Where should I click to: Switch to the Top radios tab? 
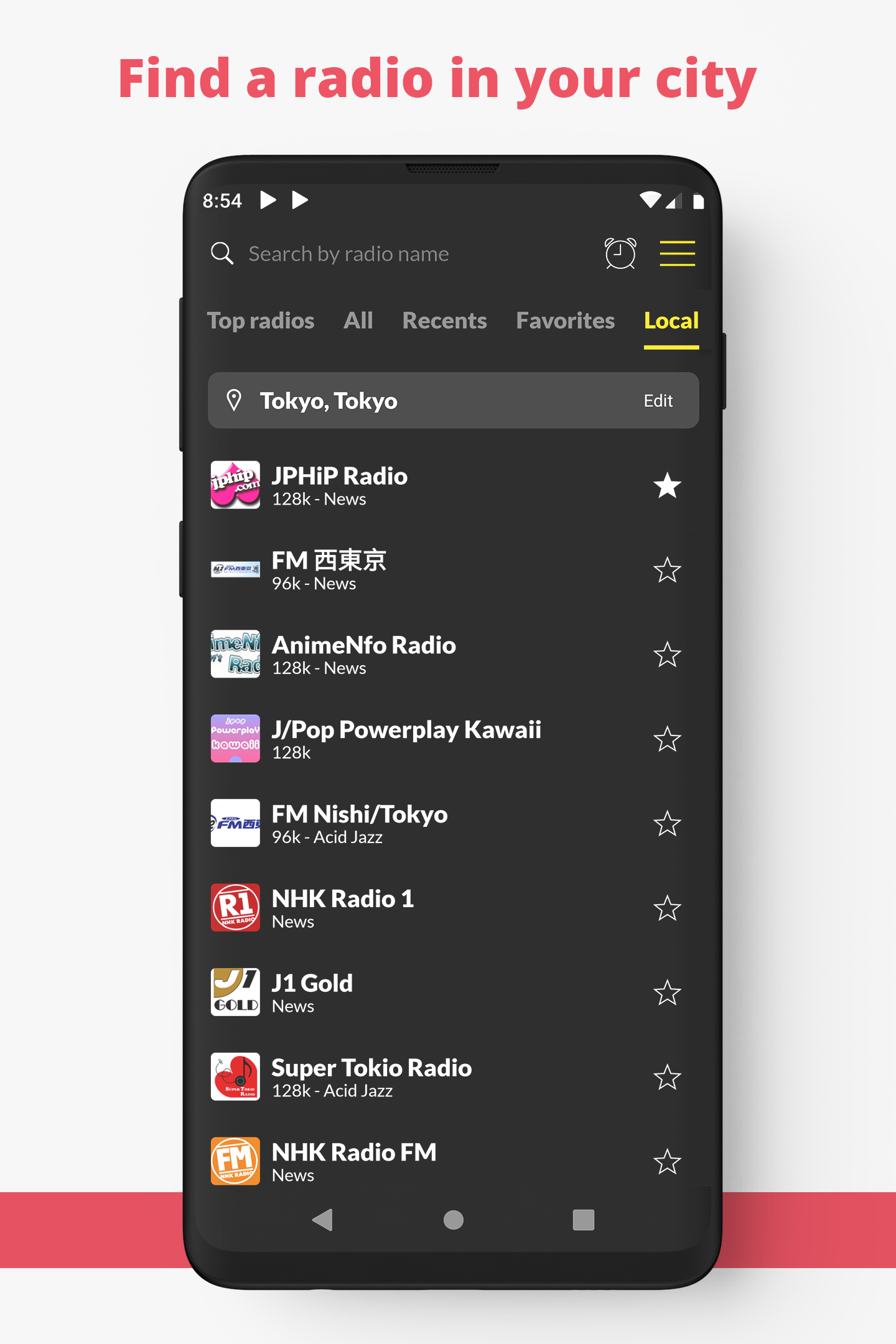[260, 320]
